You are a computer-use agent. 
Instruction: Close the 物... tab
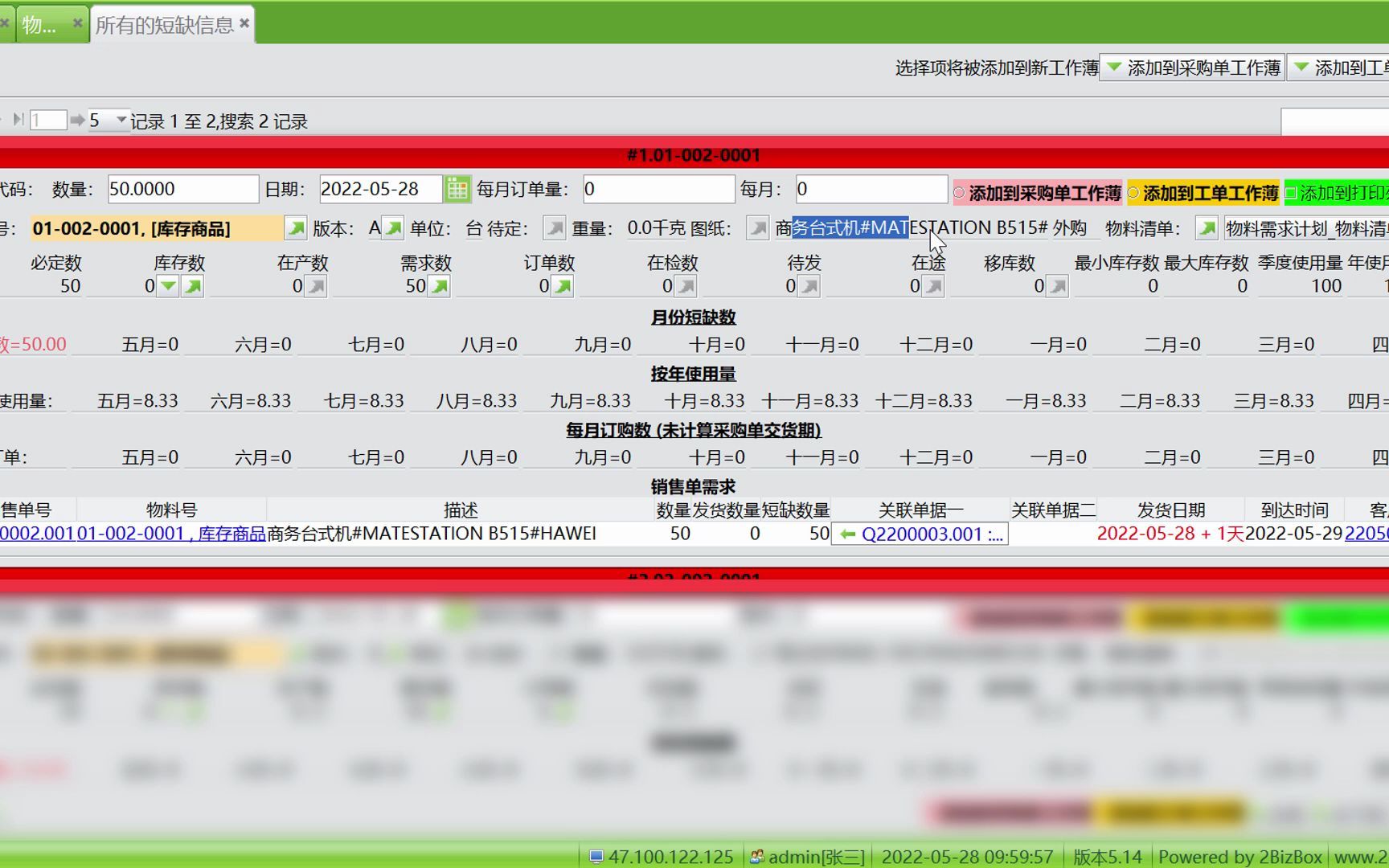click(77, 23)
